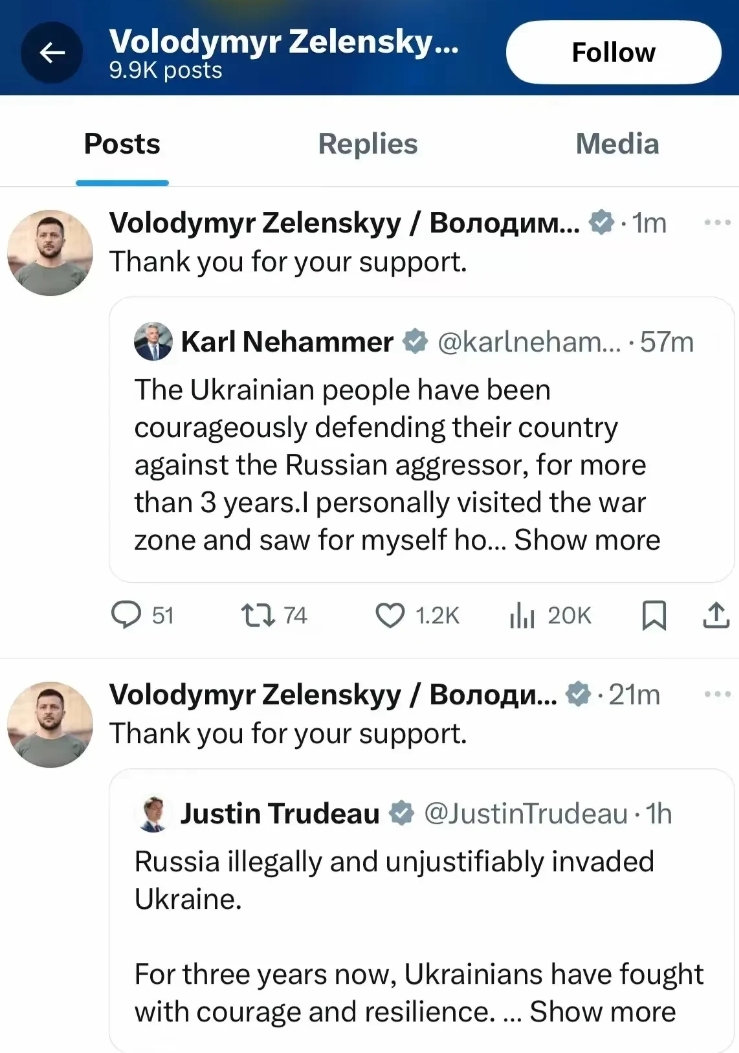Screen dimensions: 739x1053
Task: Open the Karl Nehammer name link
Action: pyautogui.click(x=287, y=342)
